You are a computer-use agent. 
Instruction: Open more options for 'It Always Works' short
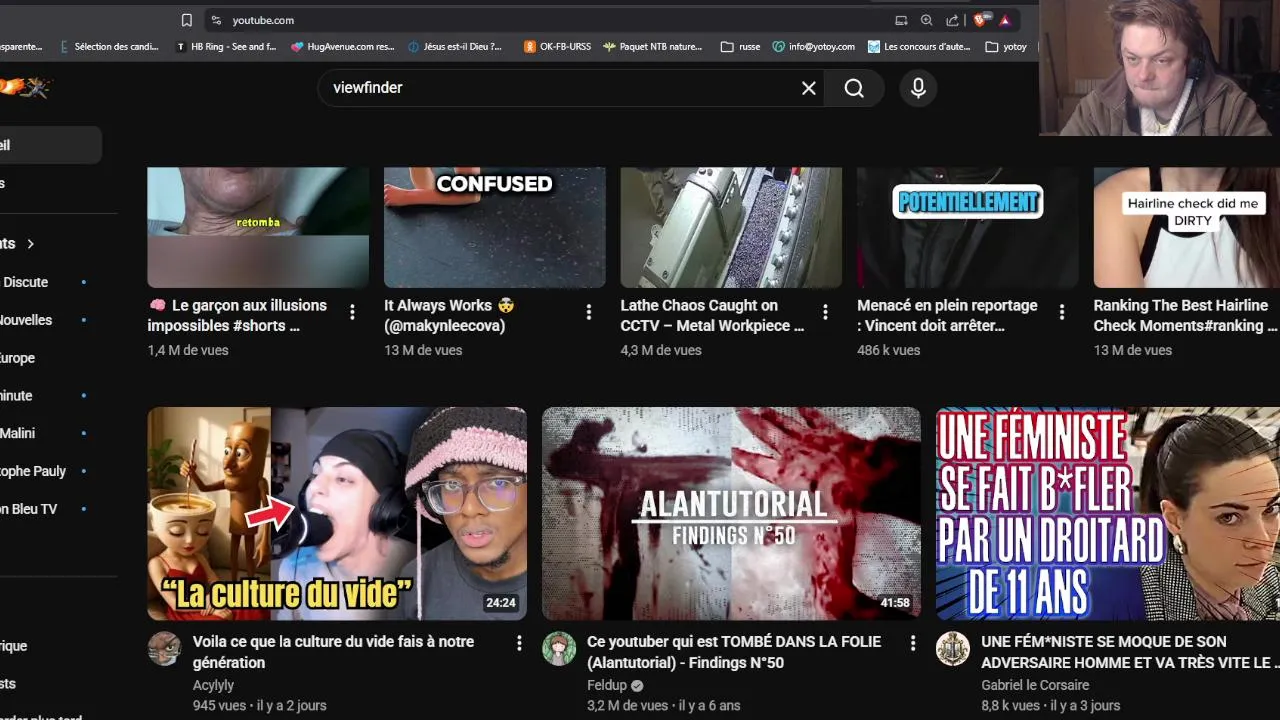tap(588, 313)
